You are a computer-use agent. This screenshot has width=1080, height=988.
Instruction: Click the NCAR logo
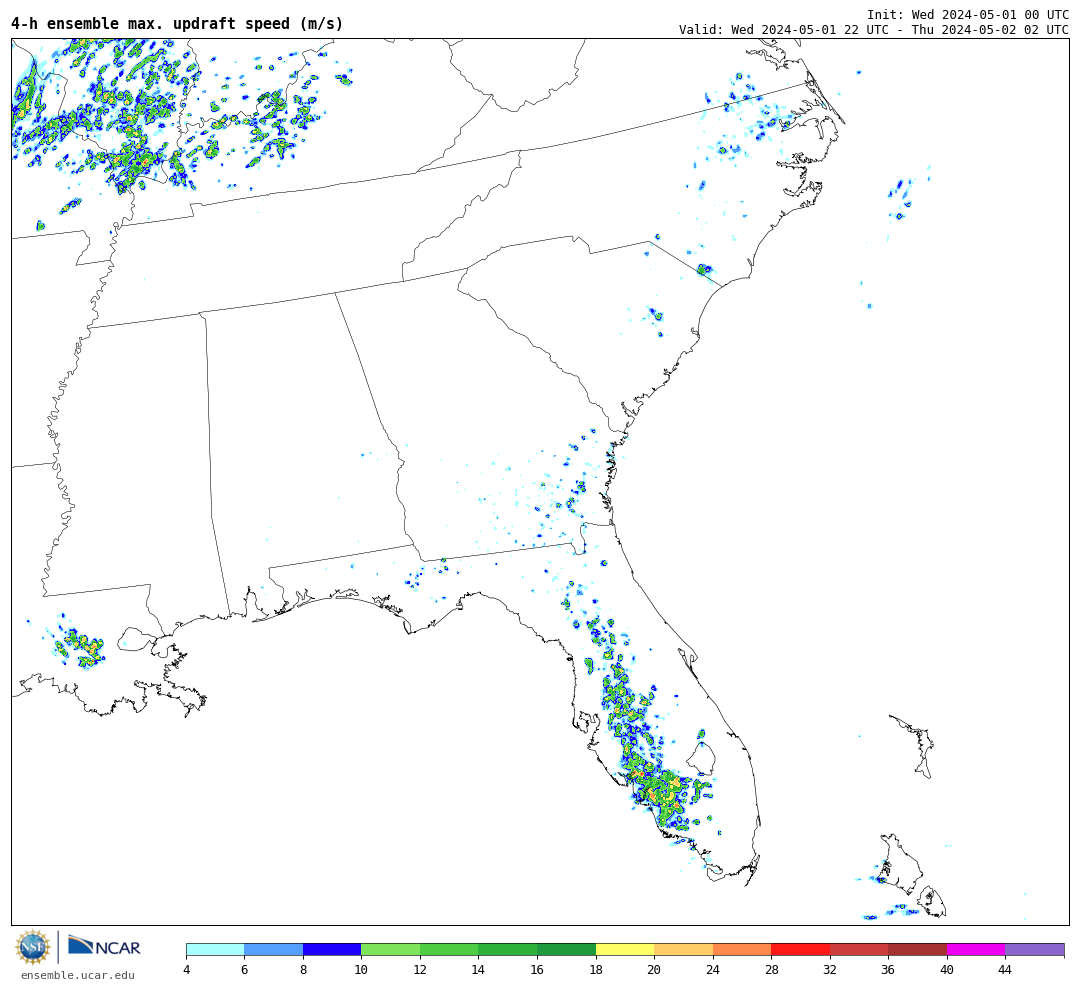click(105, 946)
